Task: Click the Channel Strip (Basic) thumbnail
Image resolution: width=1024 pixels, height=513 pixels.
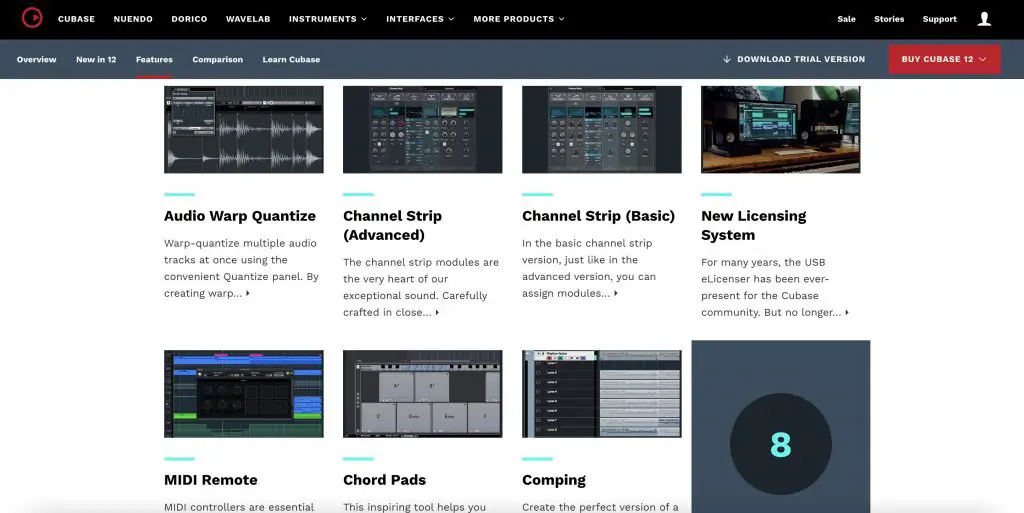Action: tap(601, 129)
